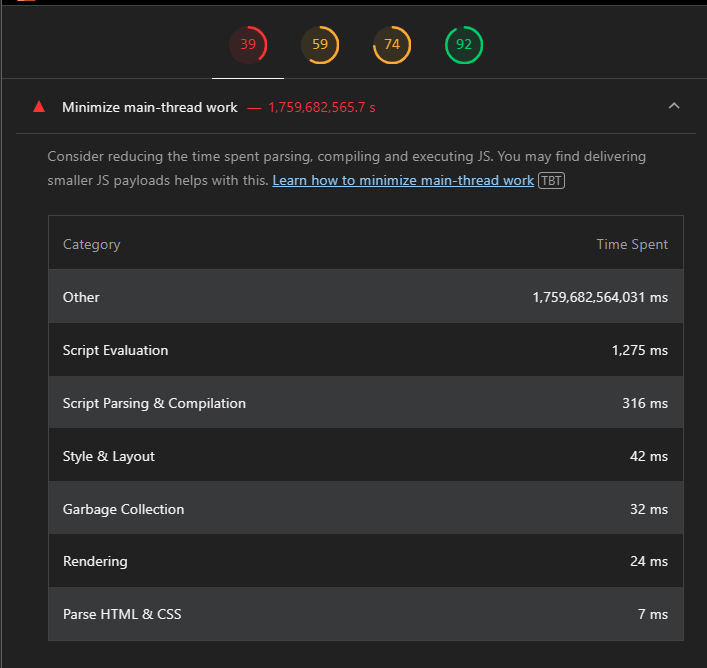
Task: Click the 1,759,682,565.7 s audit value
Action: click(x=322, y=107)
